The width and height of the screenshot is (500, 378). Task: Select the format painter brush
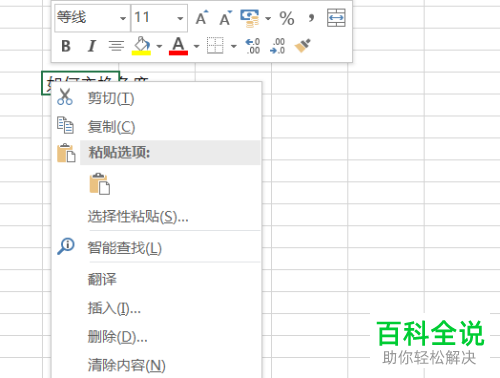coord(303,46)
